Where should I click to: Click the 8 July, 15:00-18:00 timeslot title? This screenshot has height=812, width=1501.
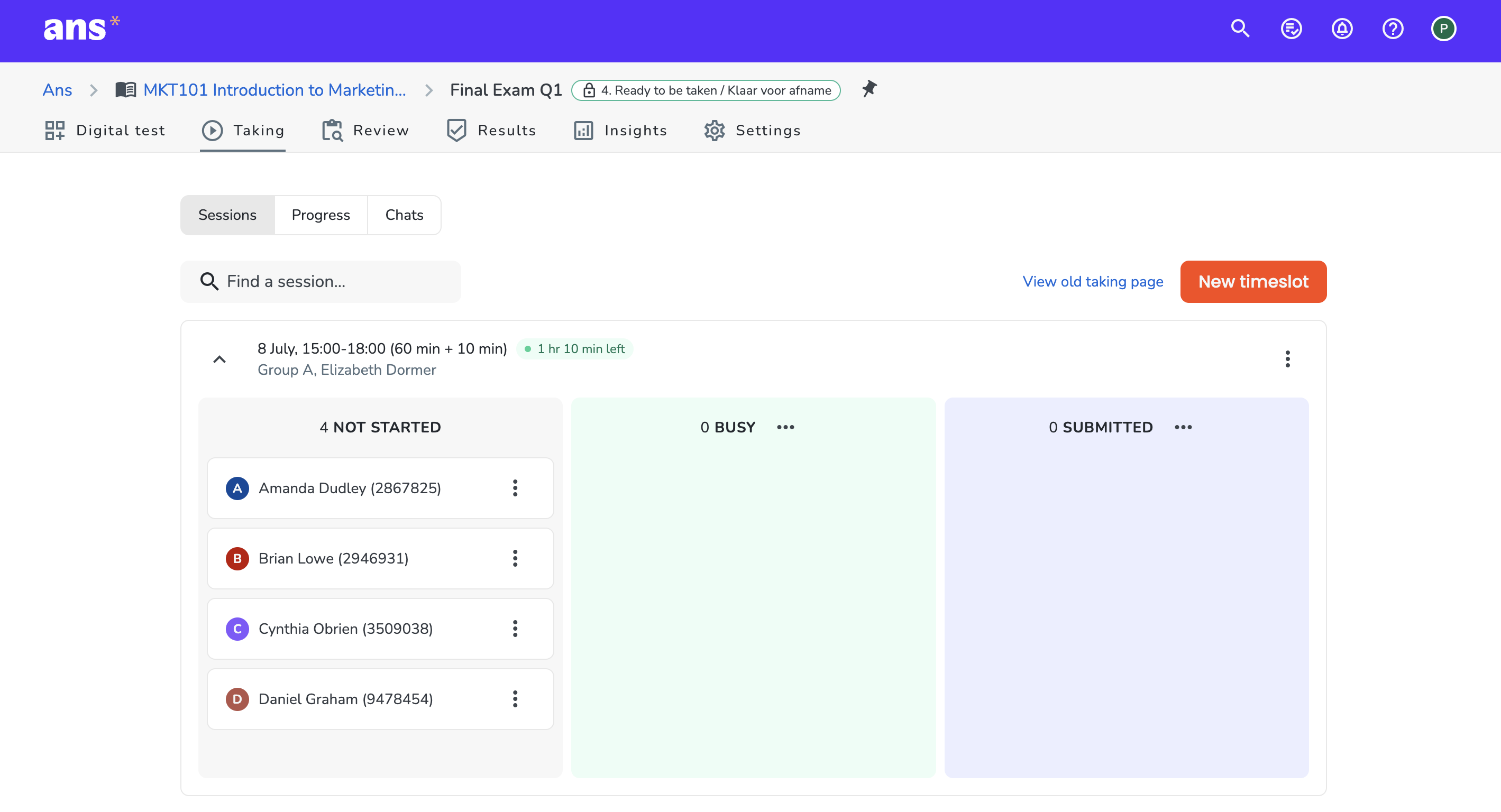pos(382,348)
